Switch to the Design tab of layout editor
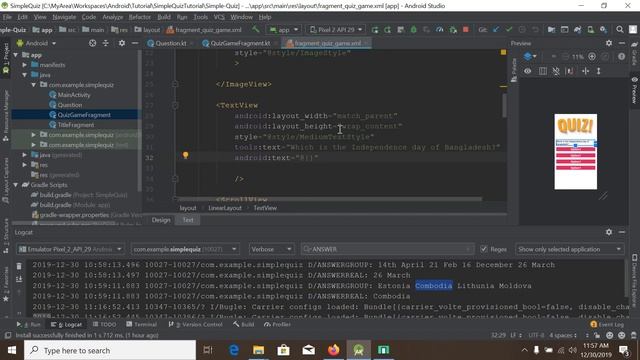Viewport: 640px width, 360px height. click(x=161, y=220)
